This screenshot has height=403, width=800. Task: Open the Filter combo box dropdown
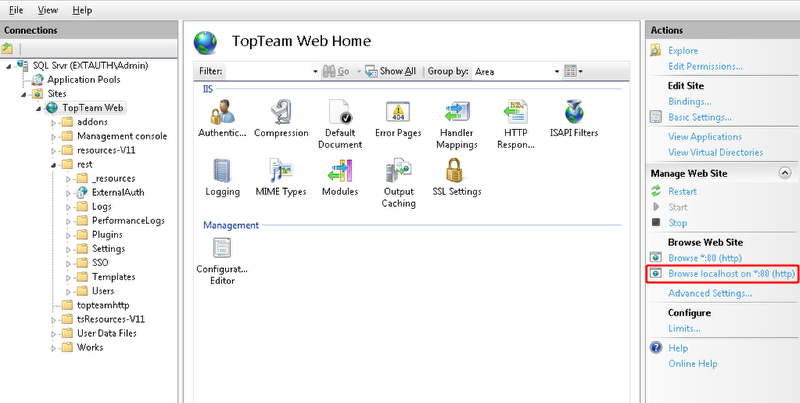point(316,71)
